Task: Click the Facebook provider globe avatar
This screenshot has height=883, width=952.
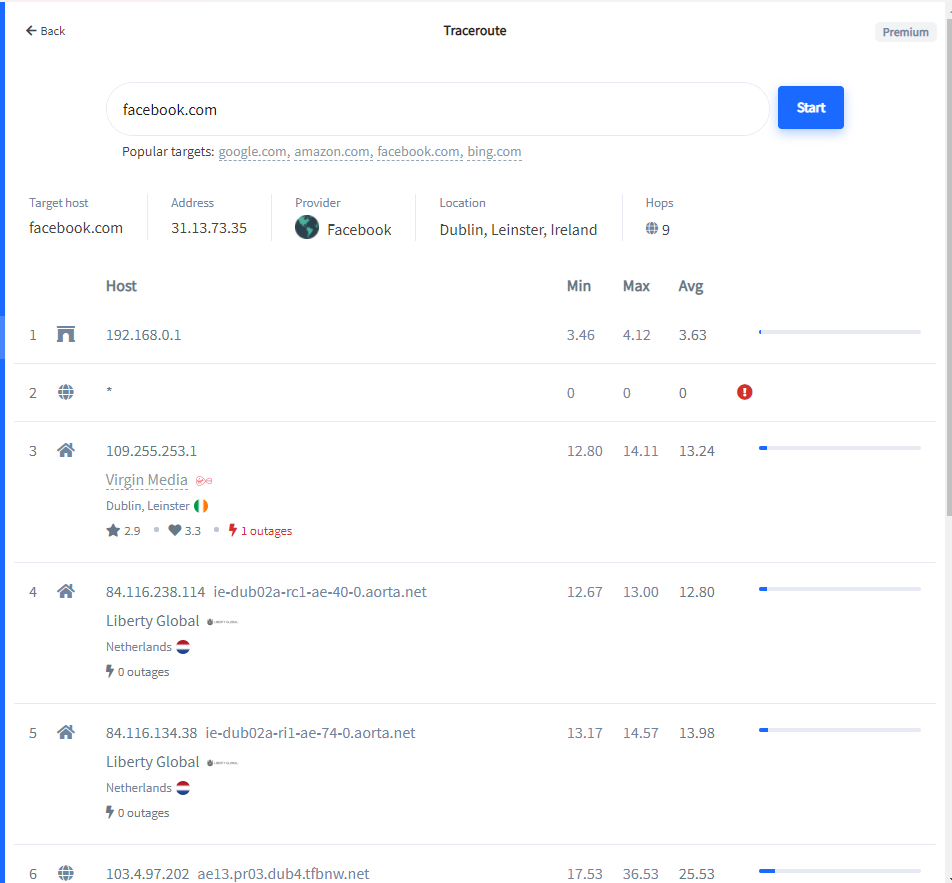Action: (307, 228)
